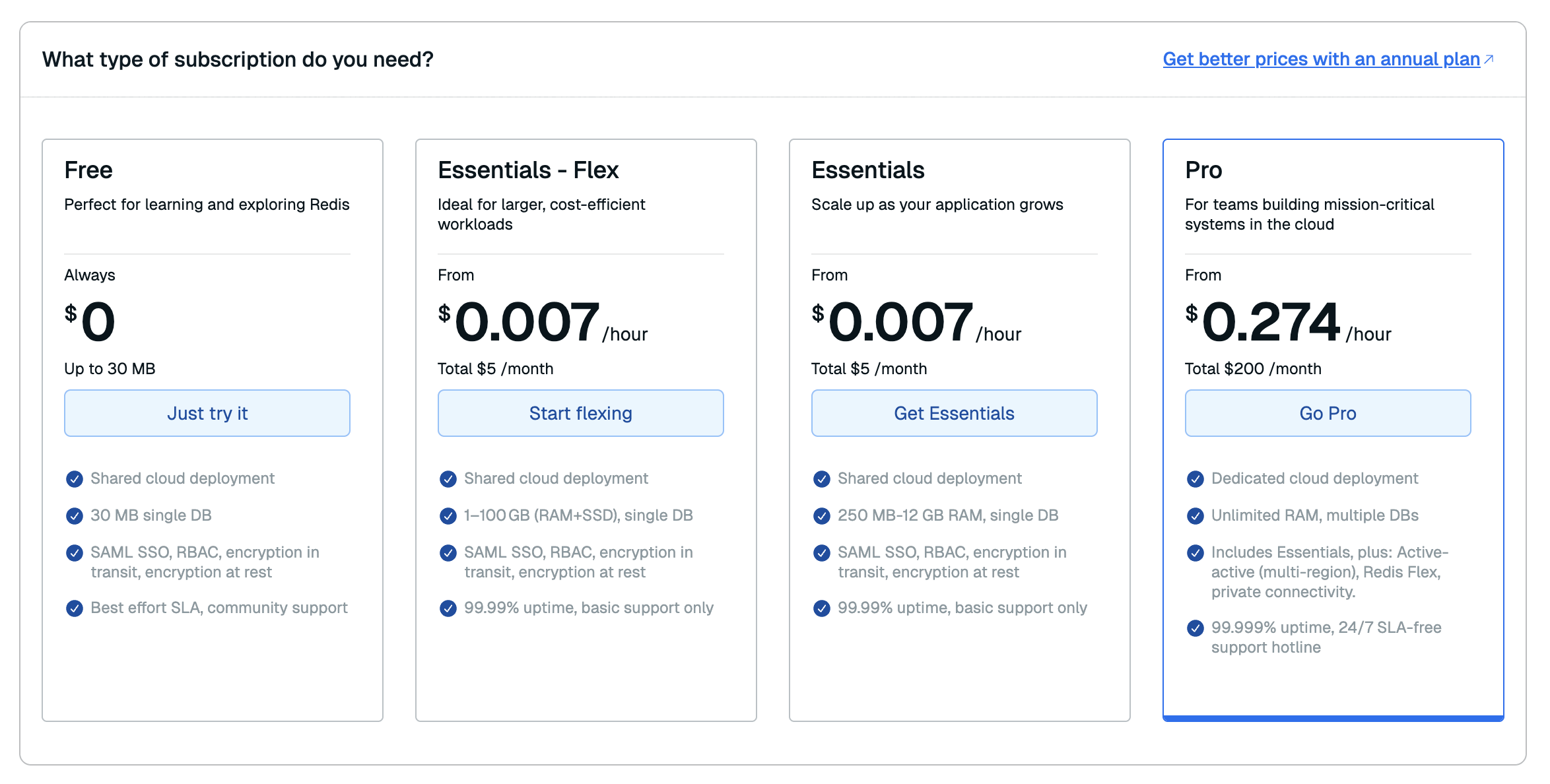Screen dimensions: 1550x784
Task: Click checkmark beside 250 MB-12 GB RAM
Action: tap(822, 516)
